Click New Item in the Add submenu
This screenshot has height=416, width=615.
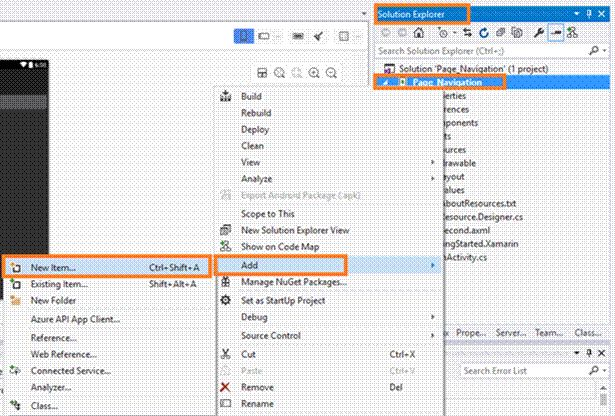point(108,267)
